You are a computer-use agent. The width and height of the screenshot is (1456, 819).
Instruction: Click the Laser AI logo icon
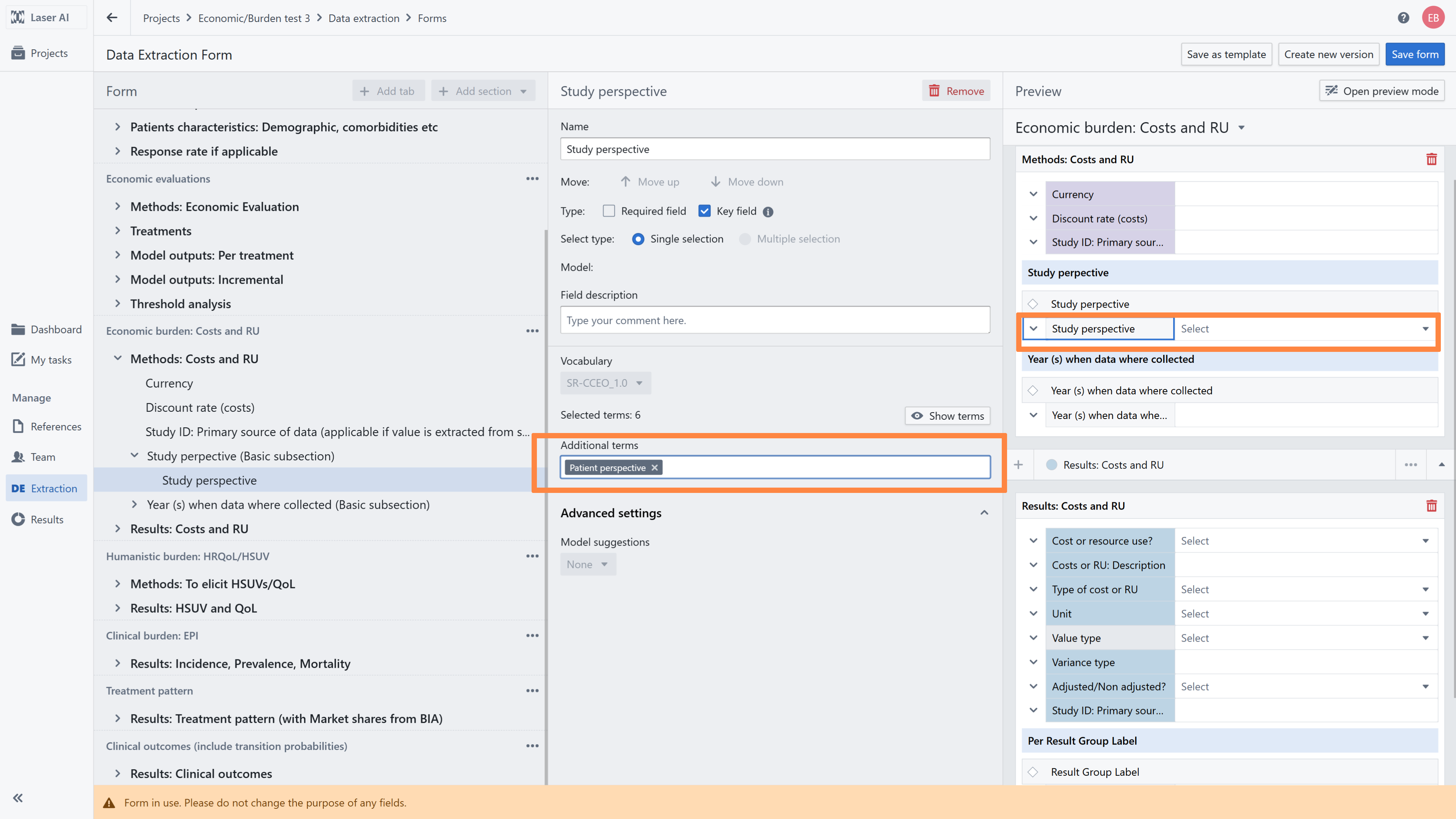tap(17, 17)
